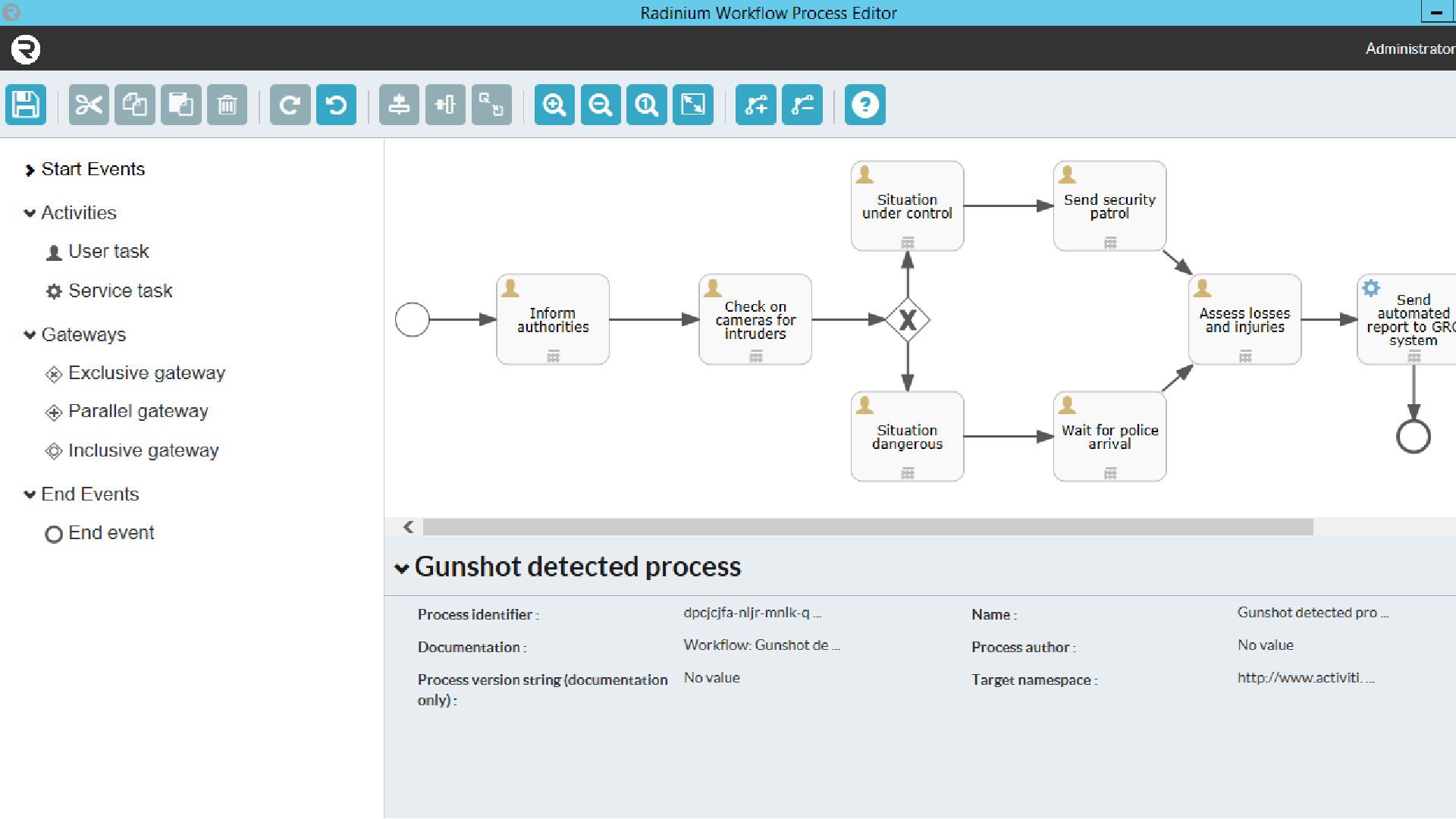Viewport: 1456px width, 819px height.
Task: Click the Administrator user label
Action: click(1410, 49)
